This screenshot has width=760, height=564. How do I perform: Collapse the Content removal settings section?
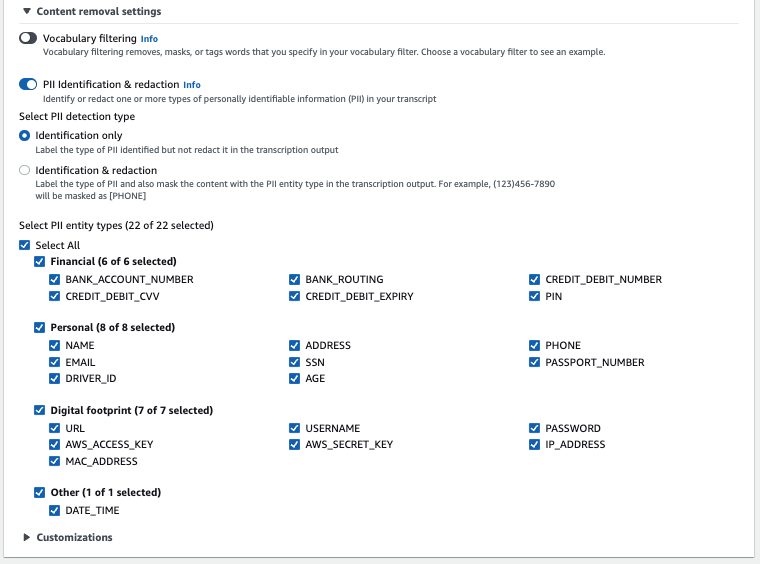coord(27,12)
